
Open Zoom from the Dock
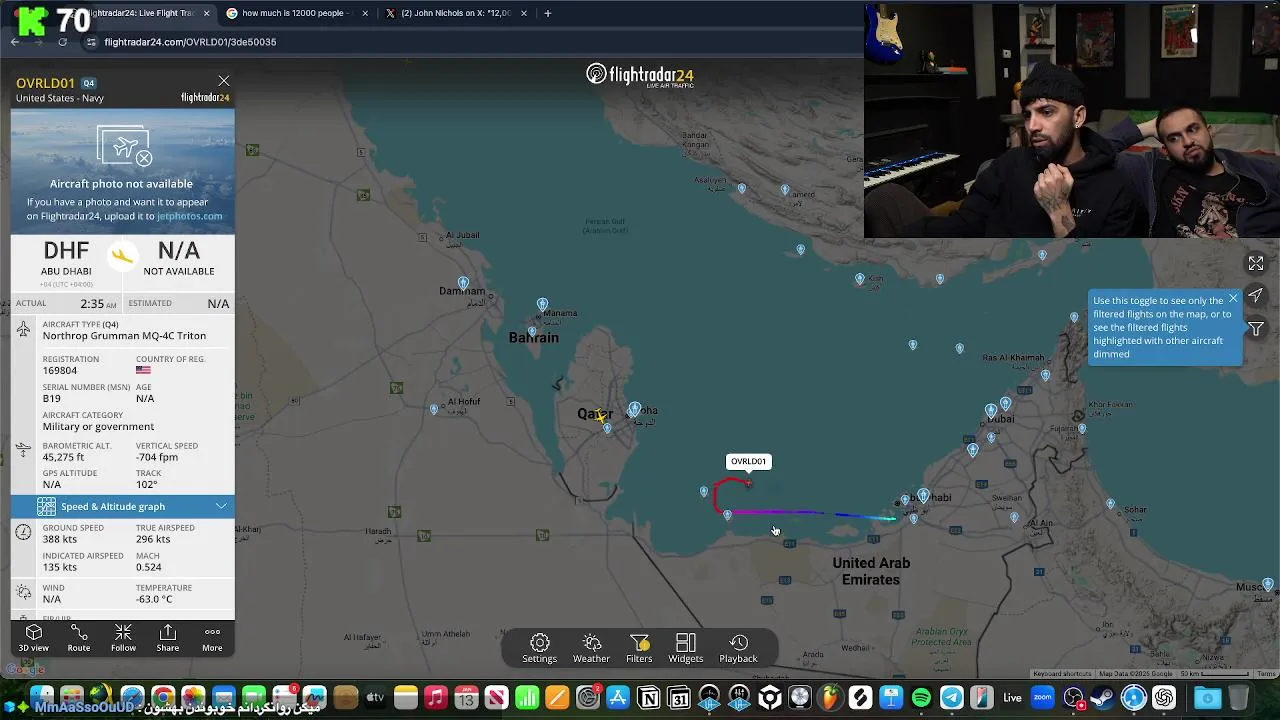click(x=1043, y=698)
